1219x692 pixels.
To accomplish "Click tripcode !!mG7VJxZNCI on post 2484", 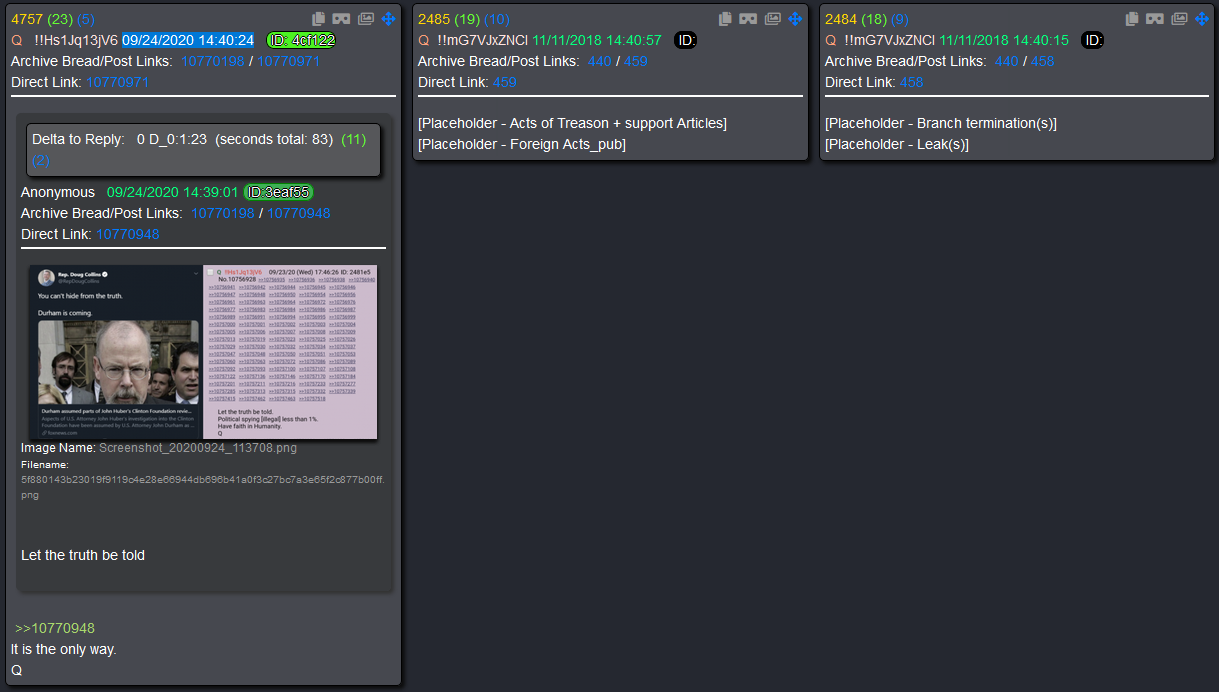I will coord(890,40).
